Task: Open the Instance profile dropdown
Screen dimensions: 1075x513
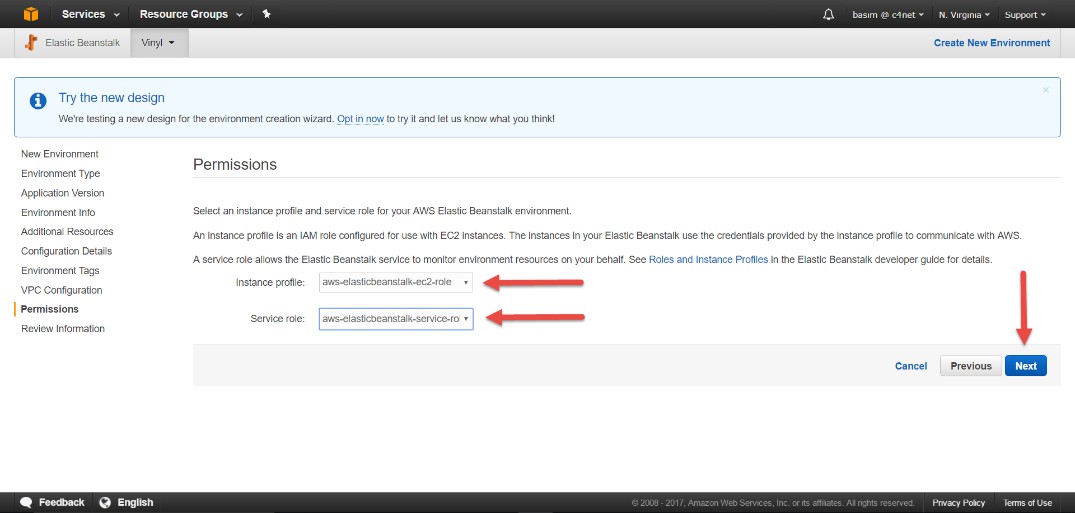Action: (396, 282)
